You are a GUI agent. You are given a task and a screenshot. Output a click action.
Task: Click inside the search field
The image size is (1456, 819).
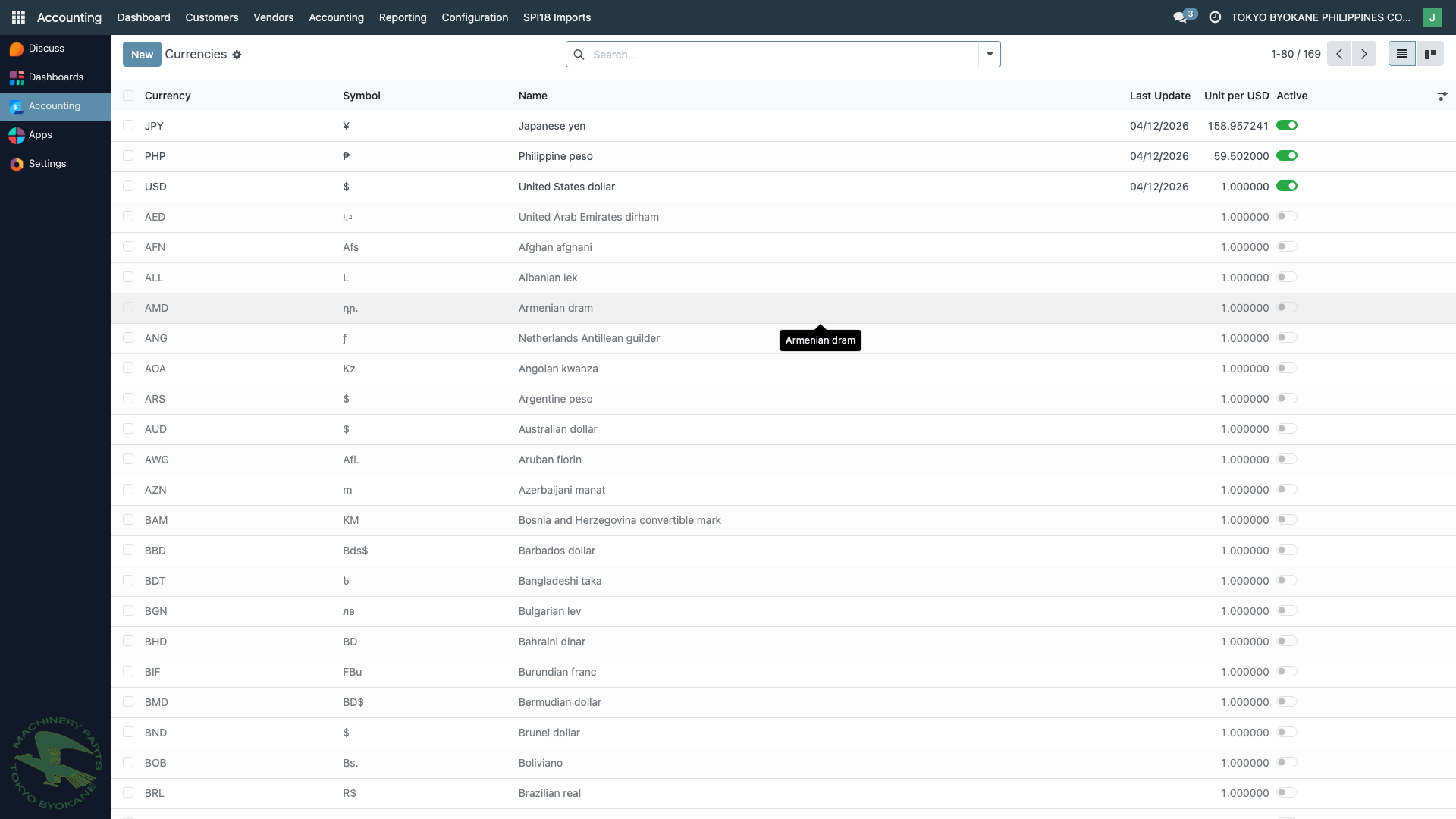[758, 54]
